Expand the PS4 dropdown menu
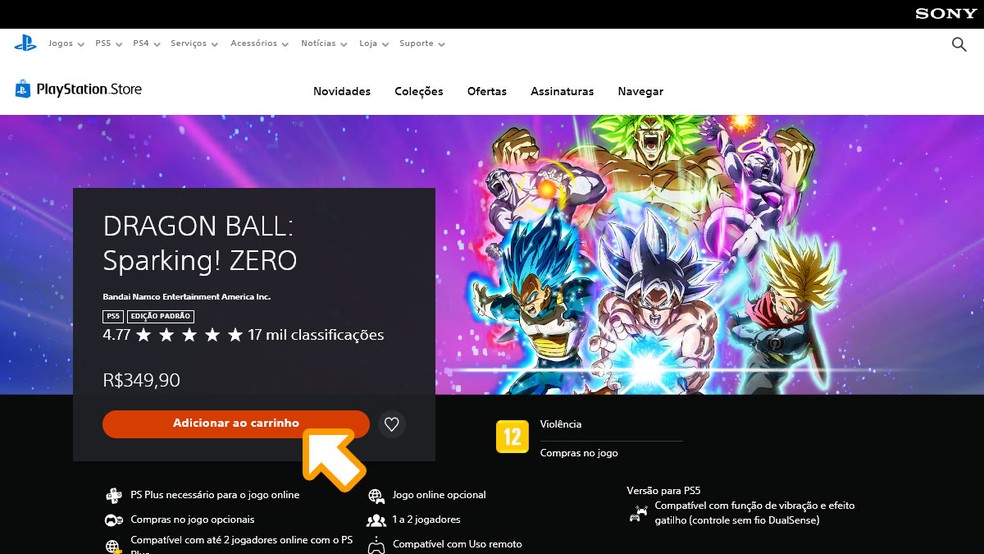The height and width of the screenshot is (554, 984). (146, 43)
